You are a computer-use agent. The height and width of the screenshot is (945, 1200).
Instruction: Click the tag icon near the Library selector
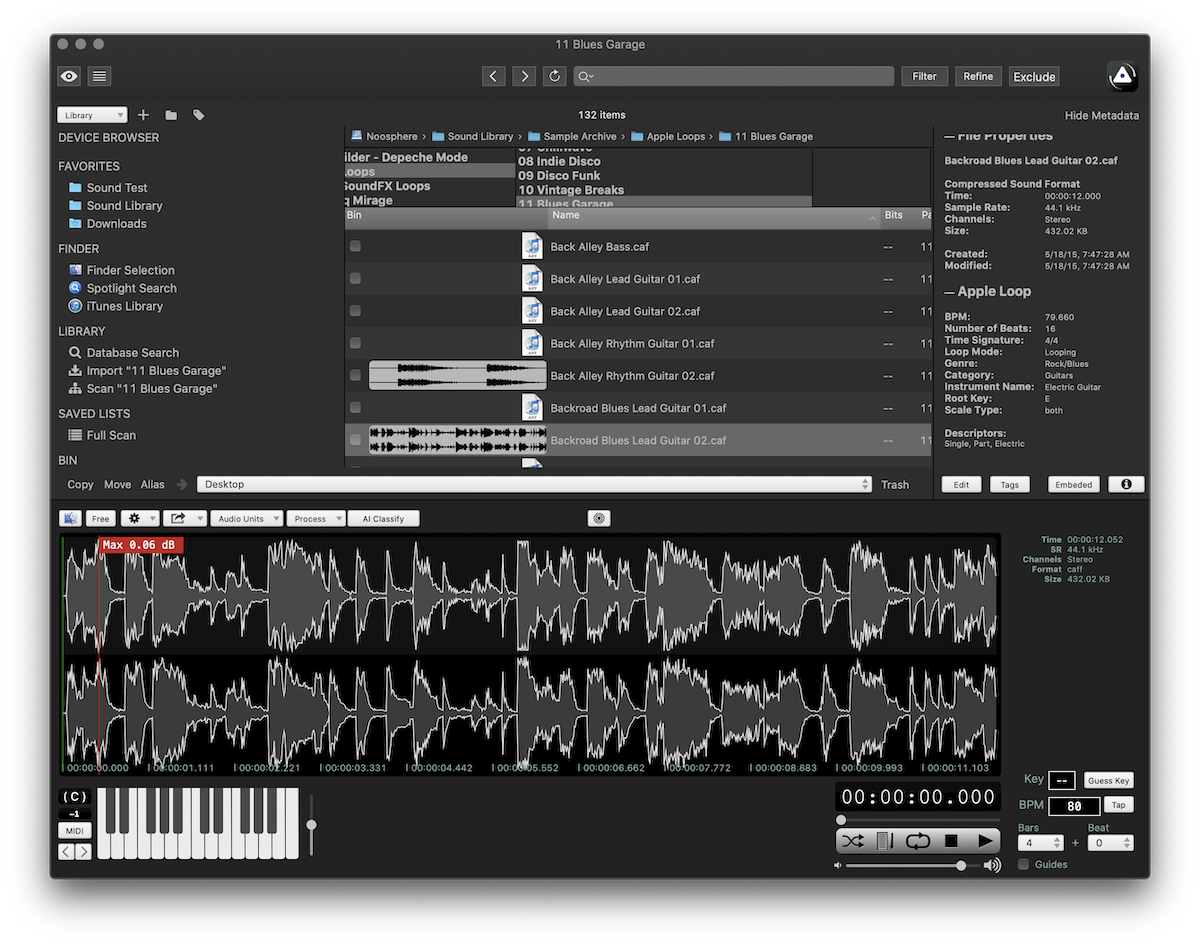(x=197, y=115)
